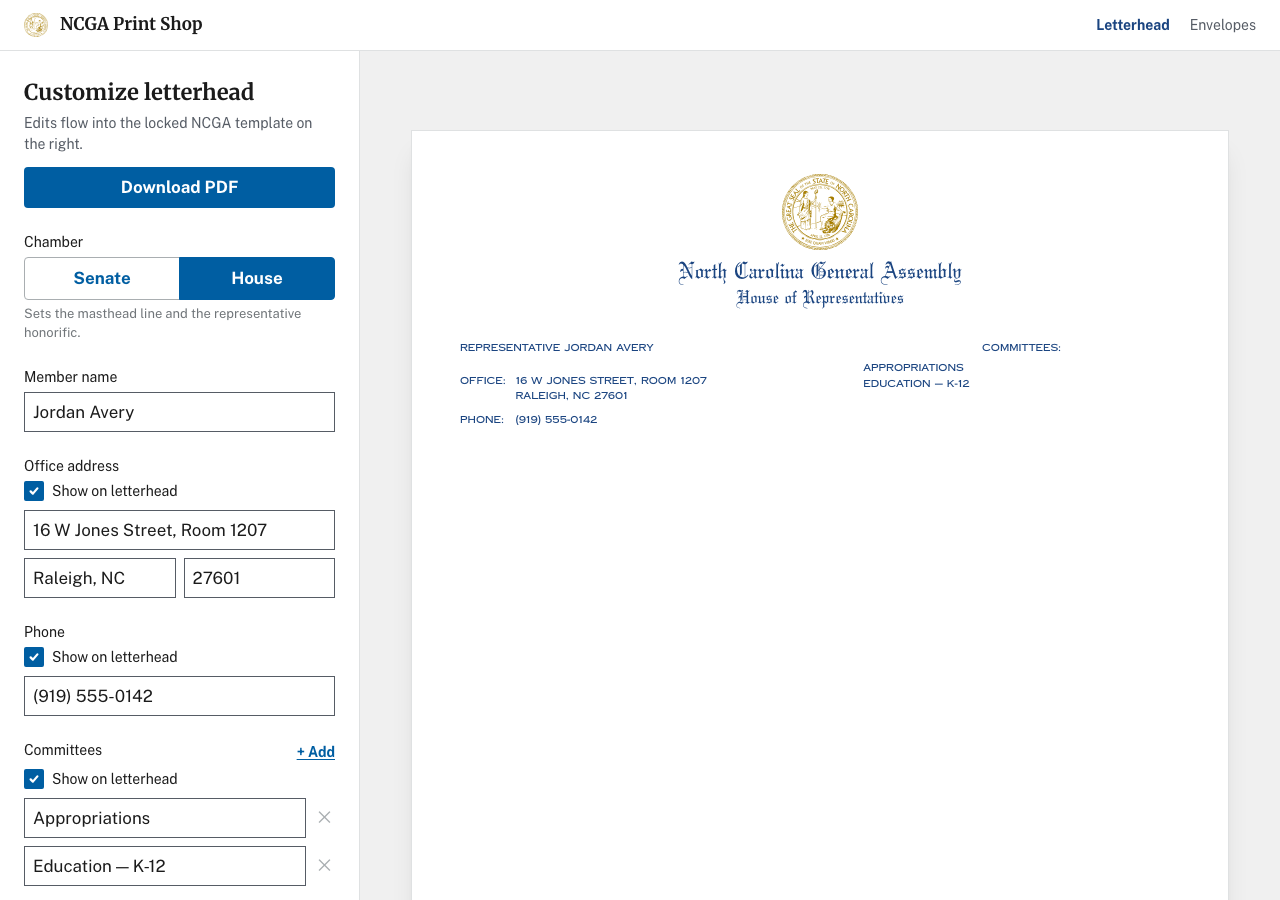Edit the 27601 ZIP code field
Screen dimensions: 1280x900
[x=259, y=578]
